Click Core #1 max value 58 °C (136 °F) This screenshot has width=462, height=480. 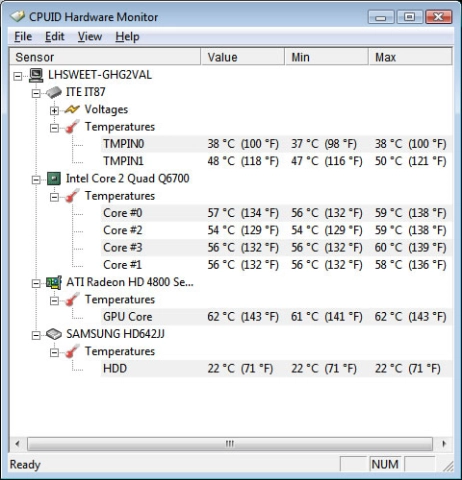[x=410, y=265]
